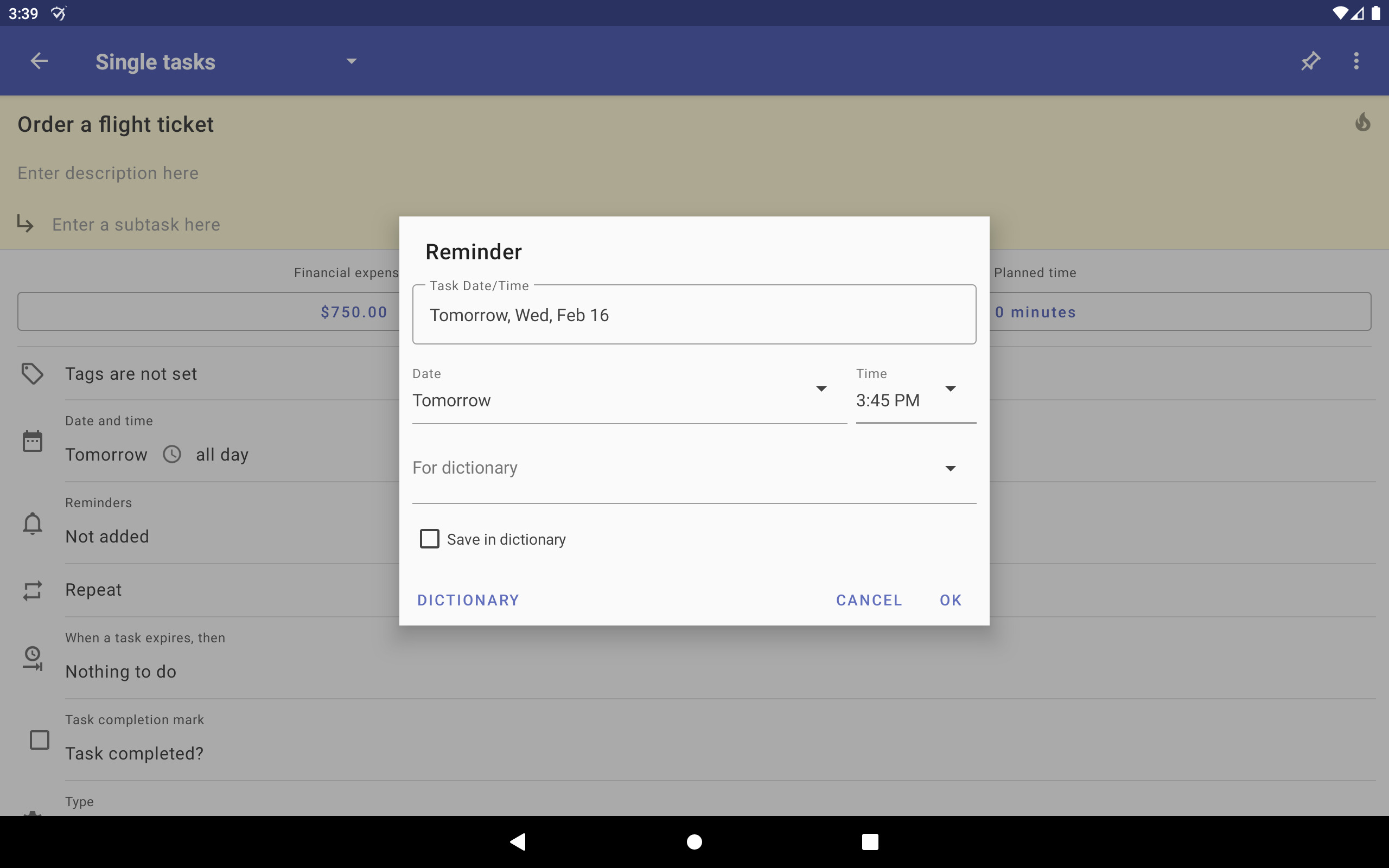Screen dimensions: 1389x868
Task: Tap the repeat arrows icon
Action: (x=32, y=590)
